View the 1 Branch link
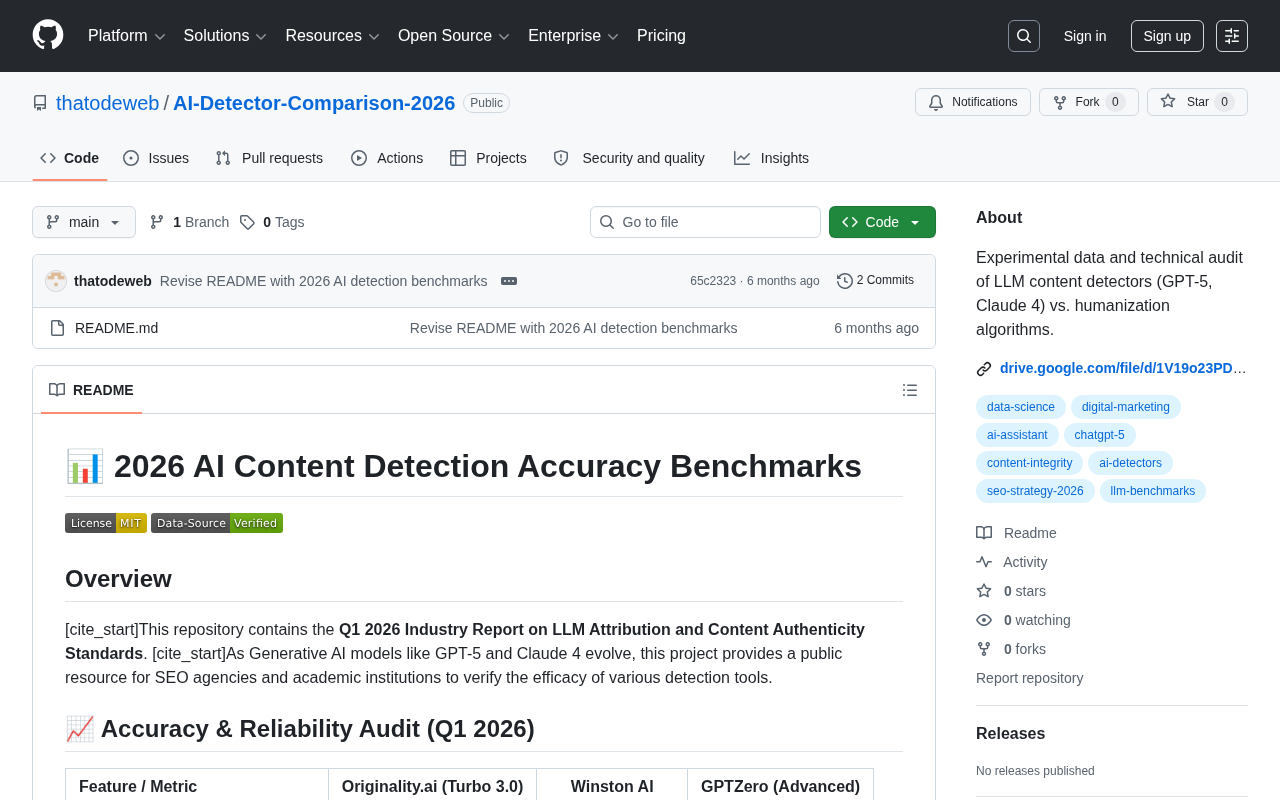Screen dimensions: 1280x800 tap(189, 222)
